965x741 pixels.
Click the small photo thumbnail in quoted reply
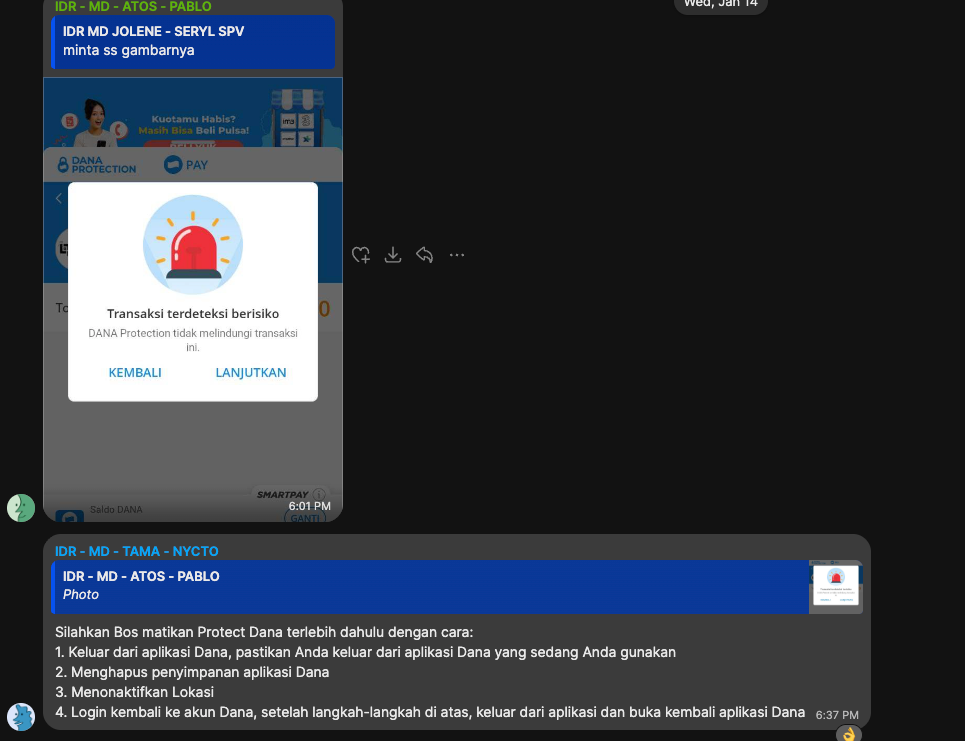coord(836,585)
